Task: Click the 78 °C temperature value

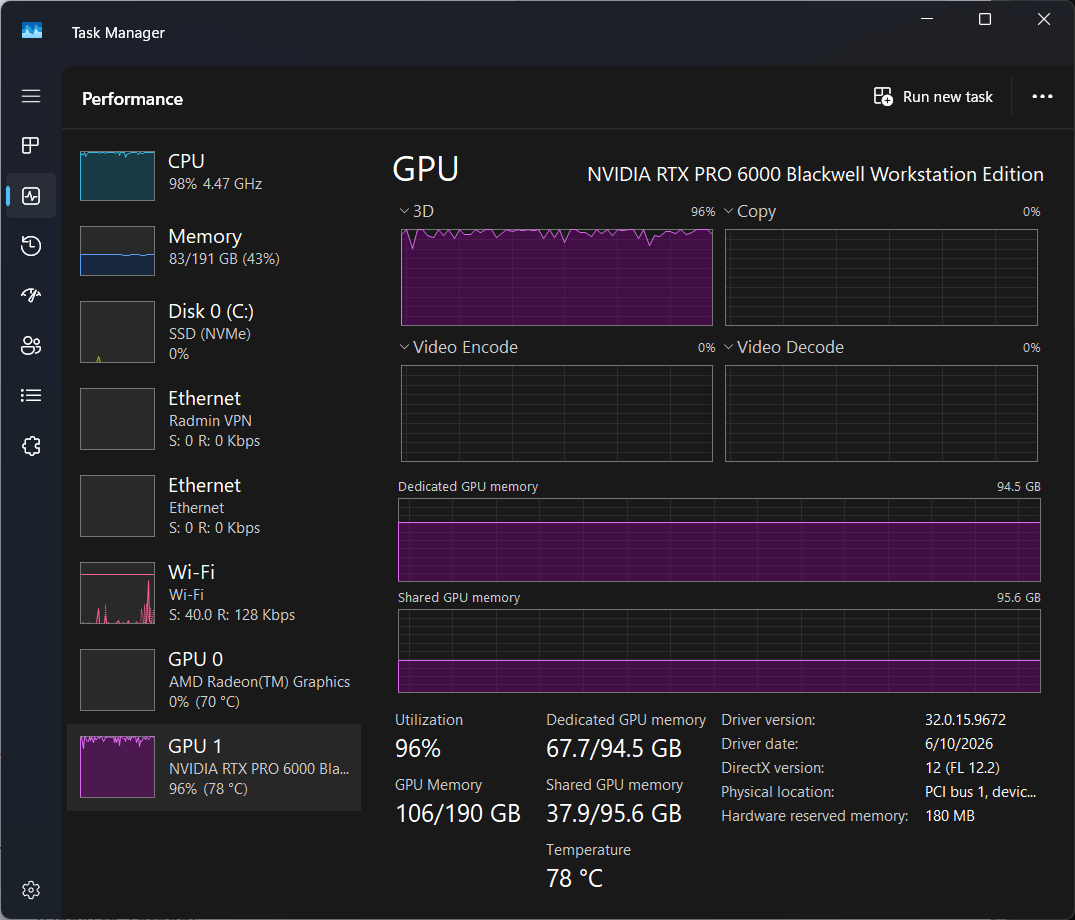Action: 575,878
